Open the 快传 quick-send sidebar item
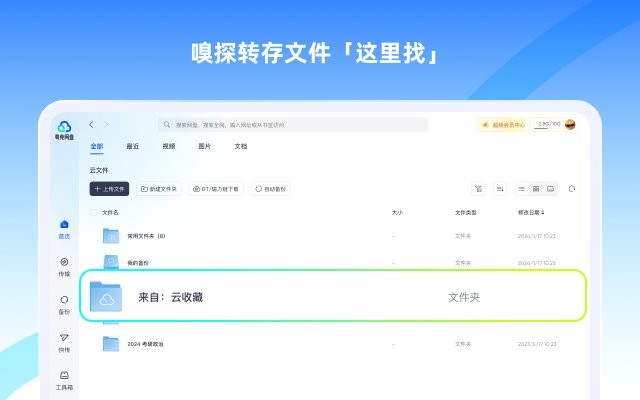Screen dimensions: 640x400 (64, 343)
